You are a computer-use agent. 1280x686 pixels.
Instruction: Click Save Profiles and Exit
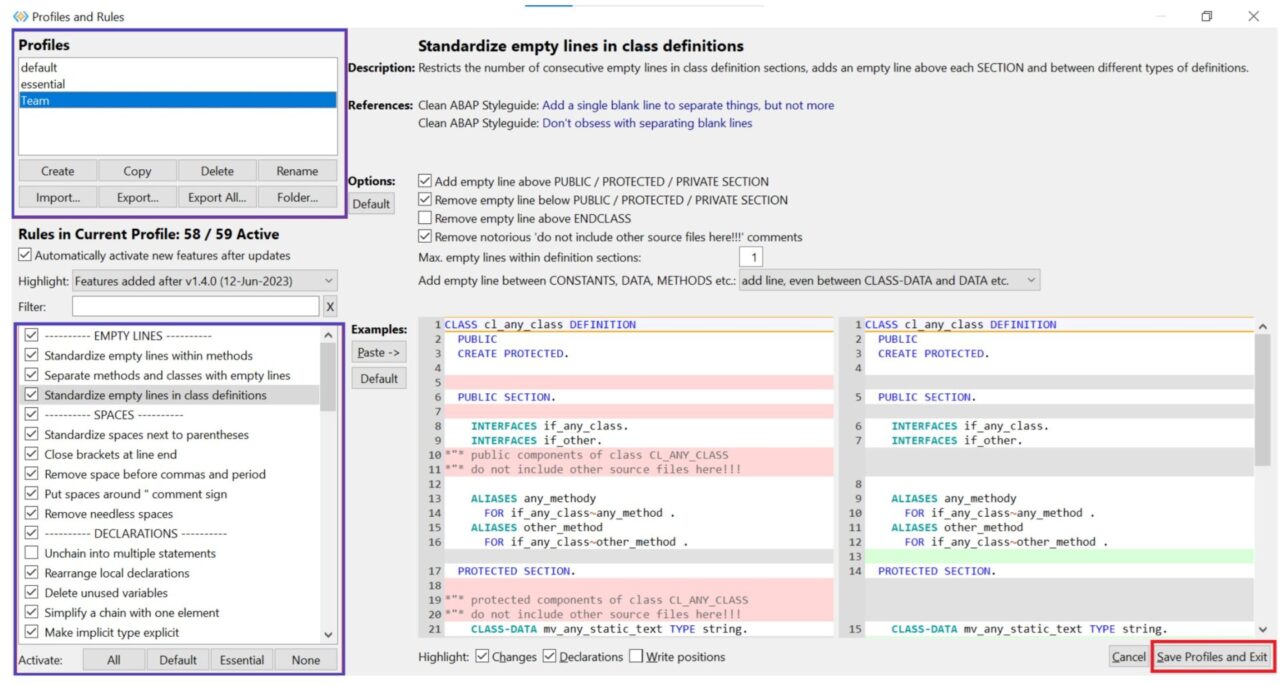(x=1213, y=657)
